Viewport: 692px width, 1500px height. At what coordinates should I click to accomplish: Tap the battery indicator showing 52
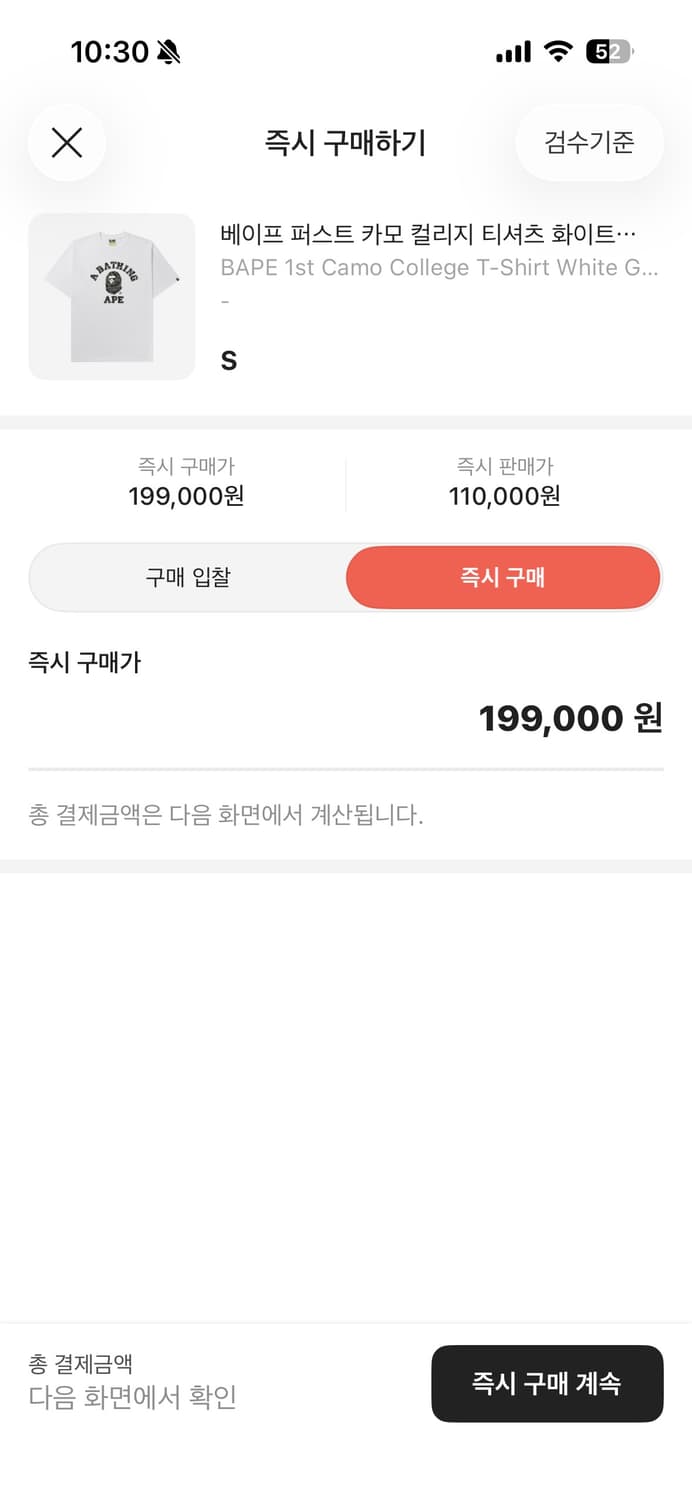coord(606,49)
